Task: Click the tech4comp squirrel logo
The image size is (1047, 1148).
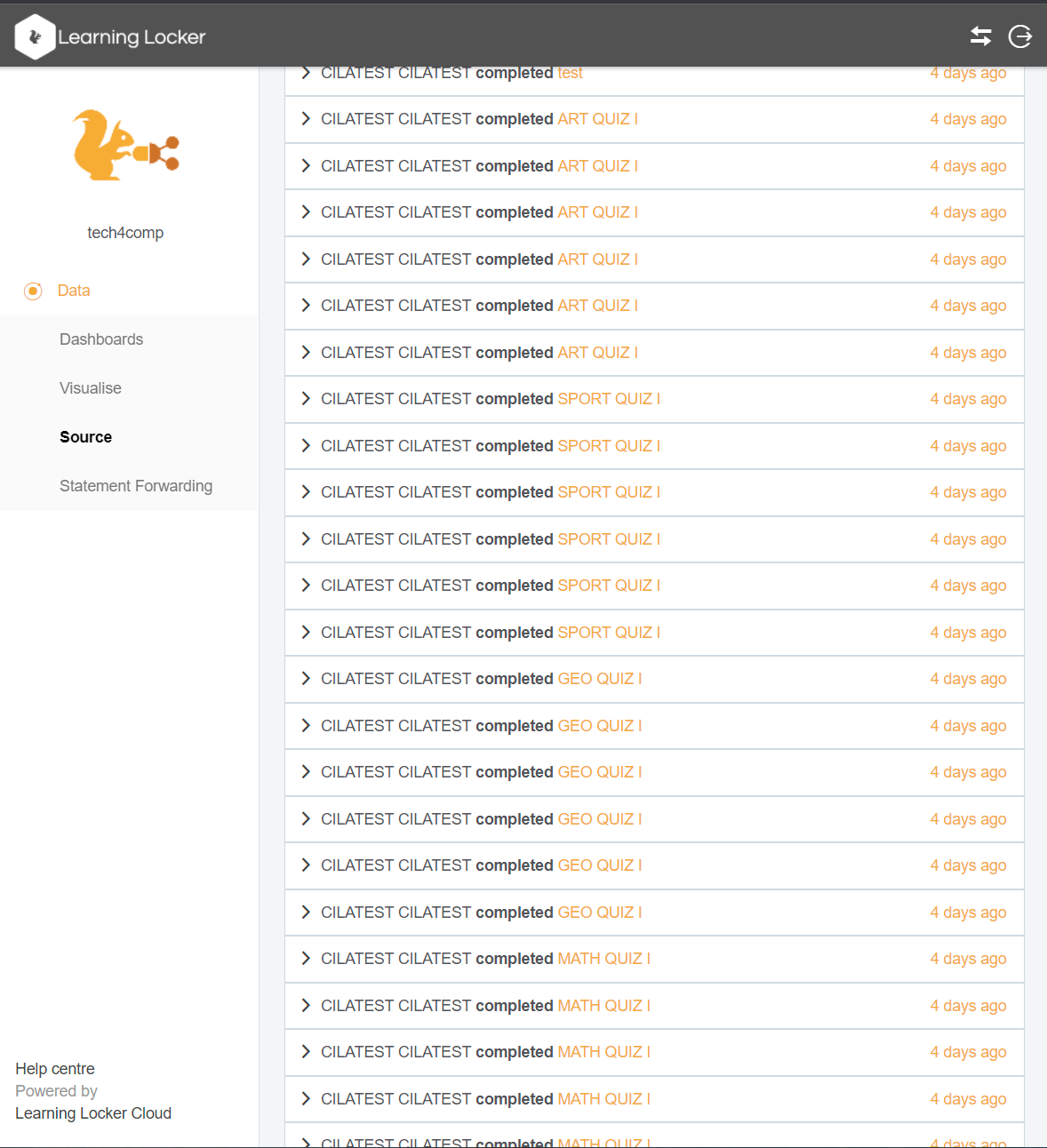Action: coord(125,144)
